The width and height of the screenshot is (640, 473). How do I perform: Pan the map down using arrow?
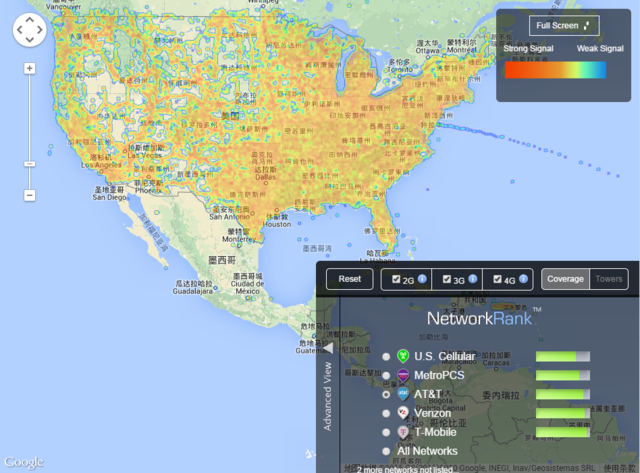tap(29, 42)
